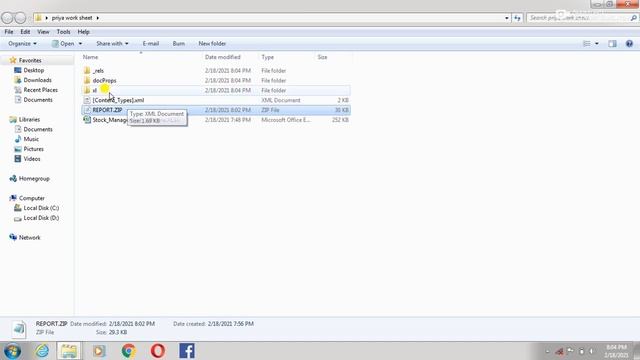The width and height of the screenshot is (640, 360).
Task: Click the Change your view icon
Action: (x=587, y=44)
